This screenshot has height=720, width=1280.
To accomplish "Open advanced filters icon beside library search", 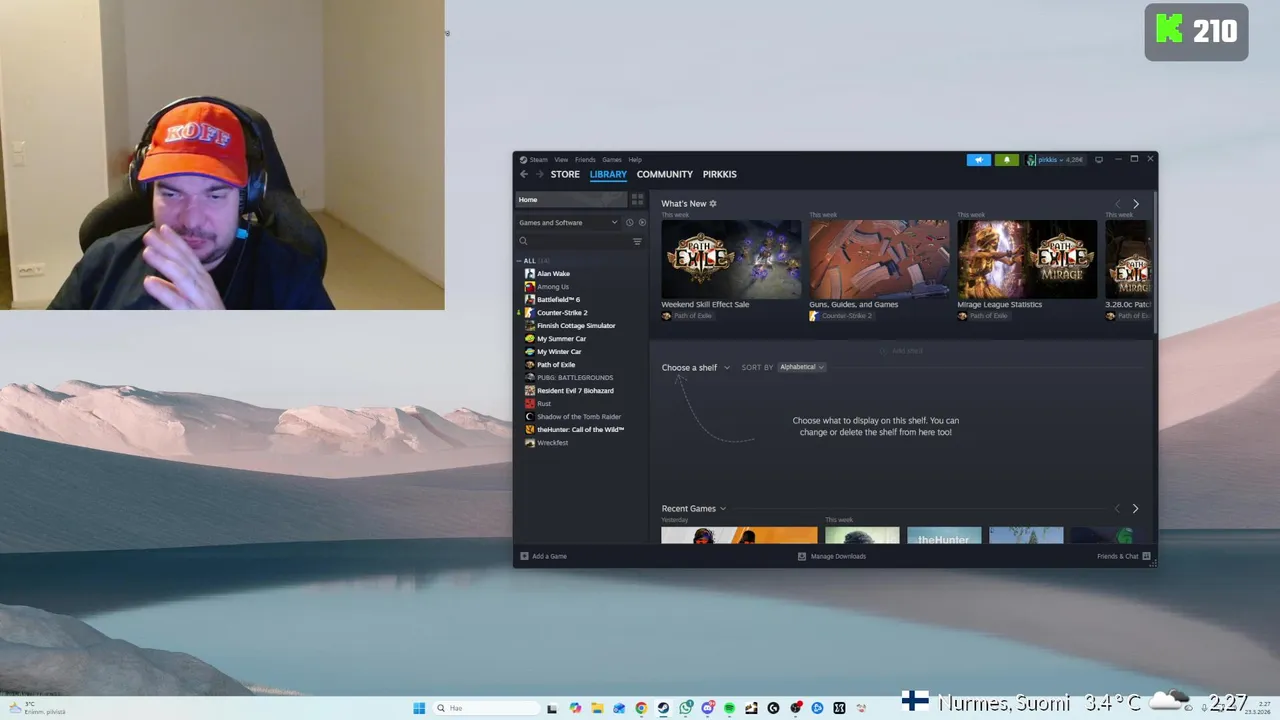I will [x=637, y=241].
